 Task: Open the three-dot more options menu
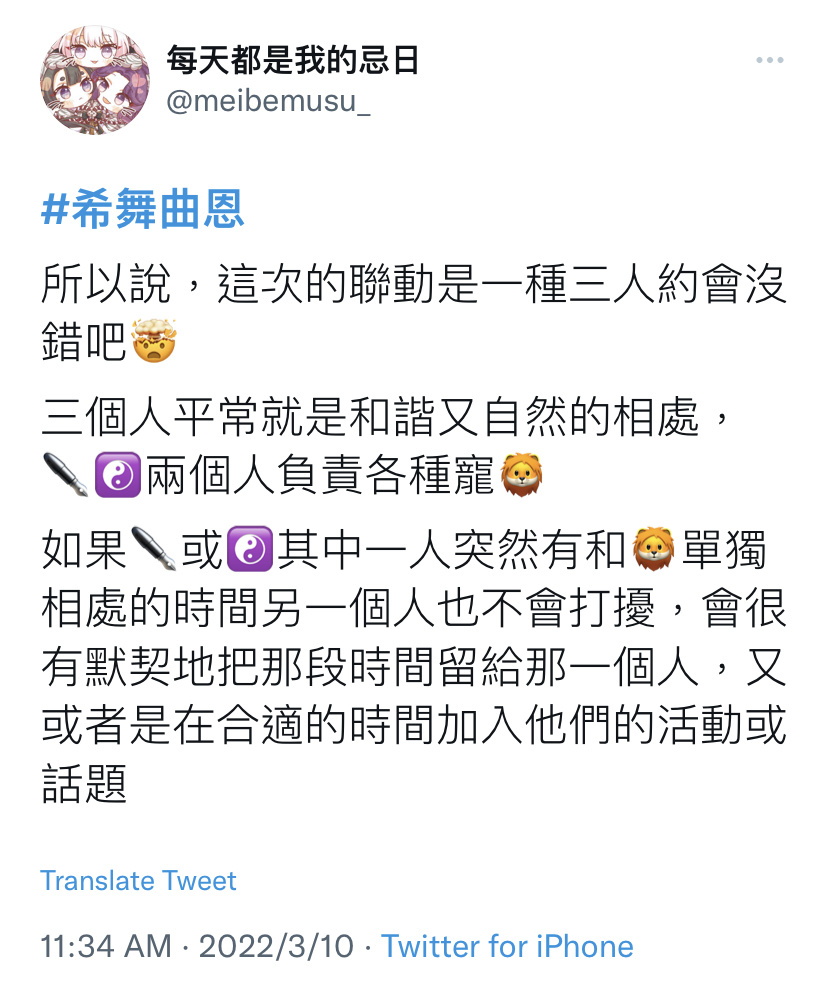(769, 61)
